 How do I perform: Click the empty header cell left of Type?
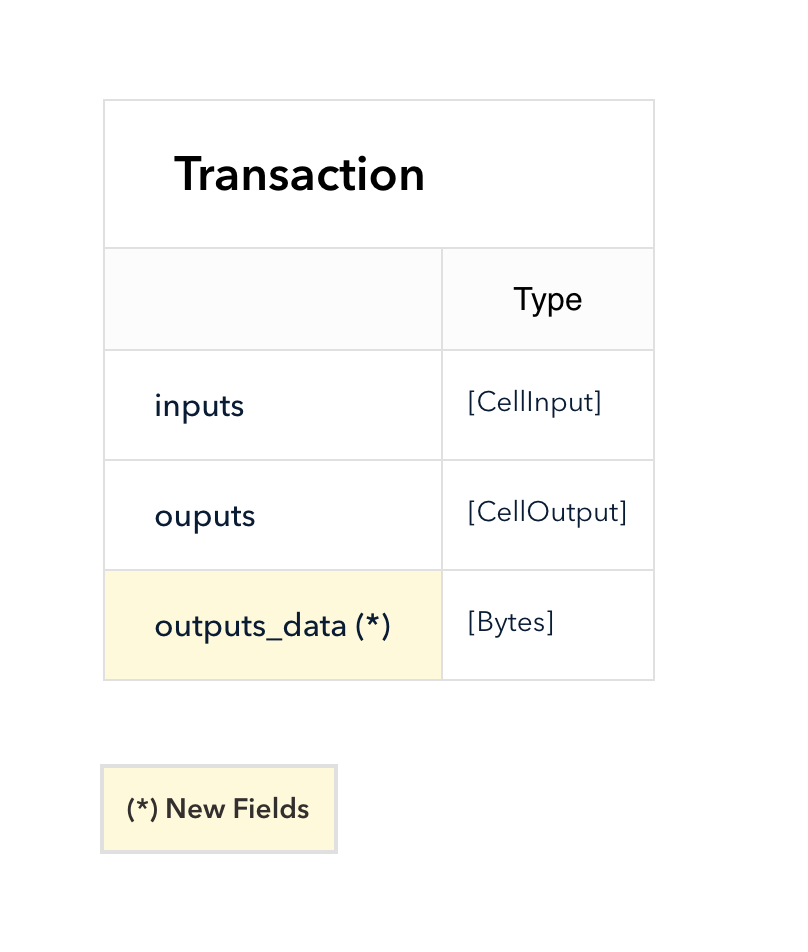pyautogui.click(x=273, y=299)
